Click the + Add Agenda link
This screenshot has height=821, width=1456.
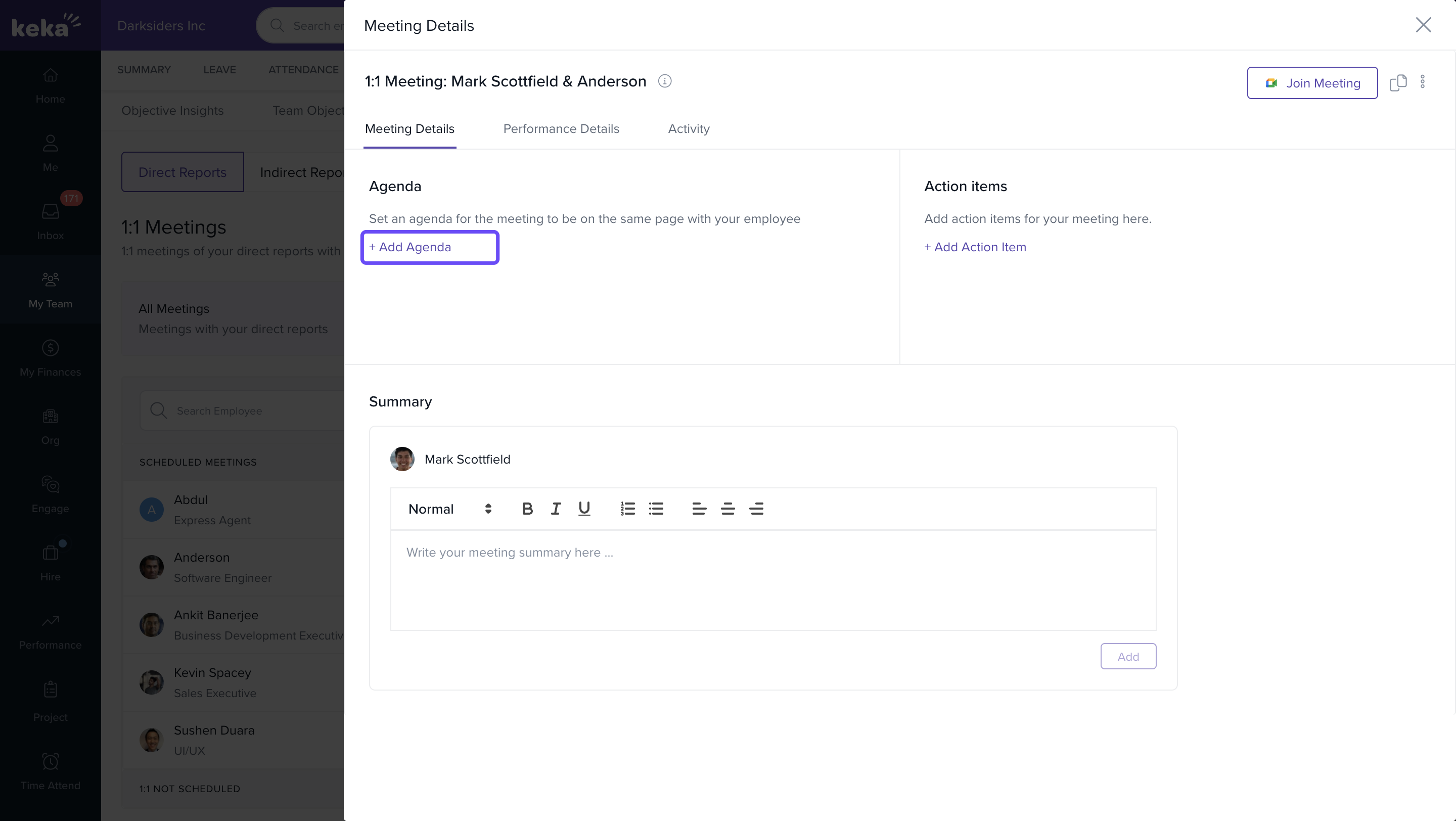tap(411, 247)
